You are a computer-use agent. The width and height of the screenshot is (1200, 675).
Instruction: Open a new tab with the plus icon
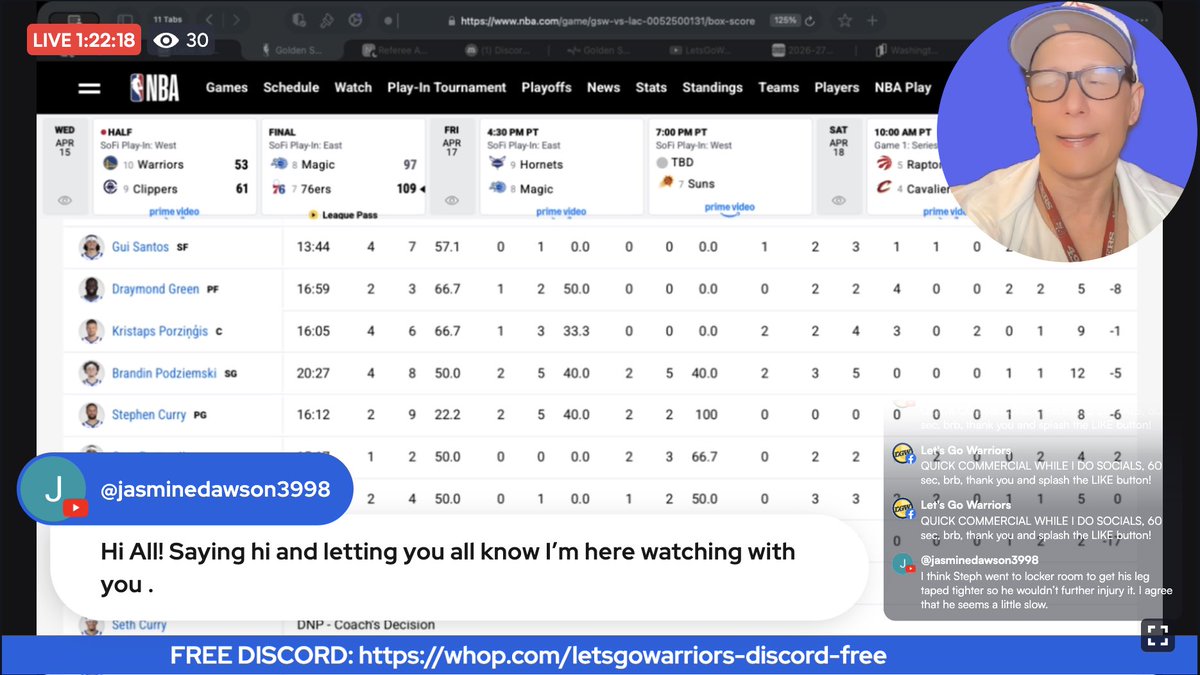tap(873, 20)
